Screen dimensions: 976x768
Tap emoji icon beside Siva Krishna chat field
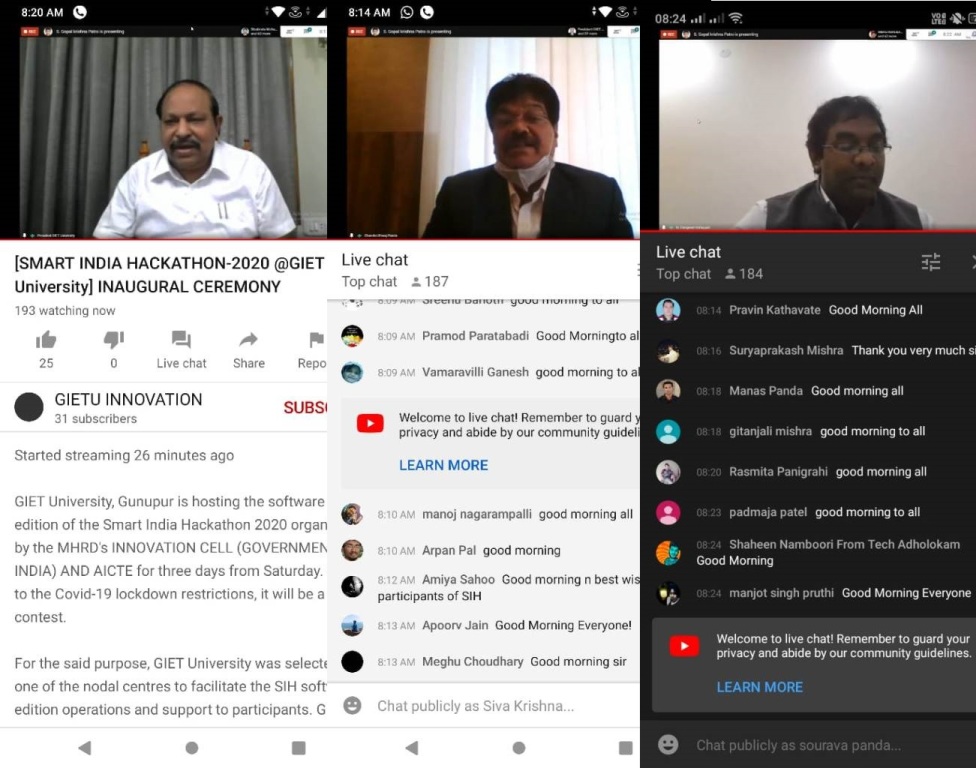coord(352,705)
